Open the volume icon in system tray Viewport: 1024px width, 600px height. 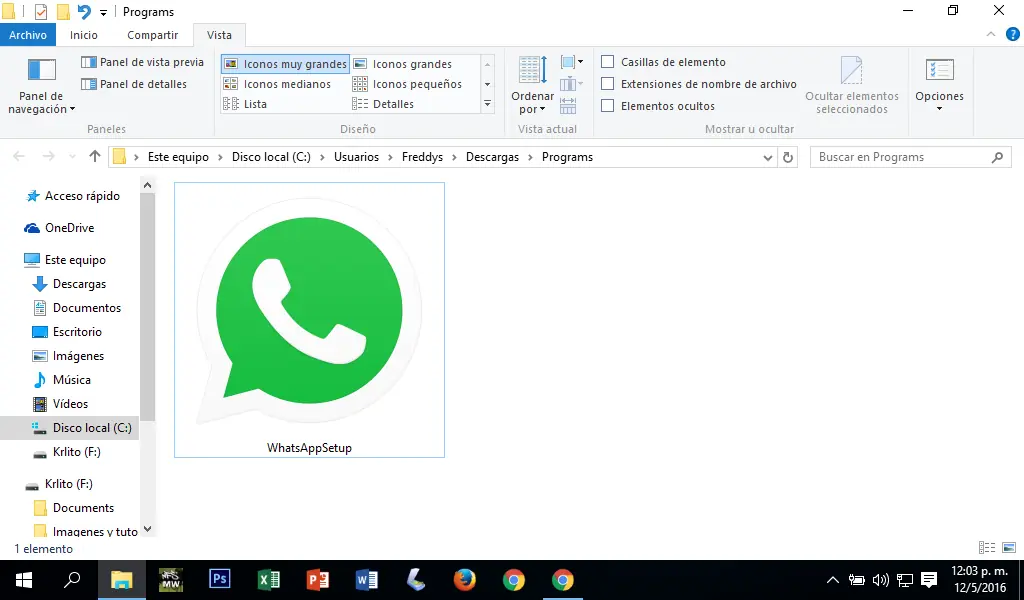[x=880, y=580]
